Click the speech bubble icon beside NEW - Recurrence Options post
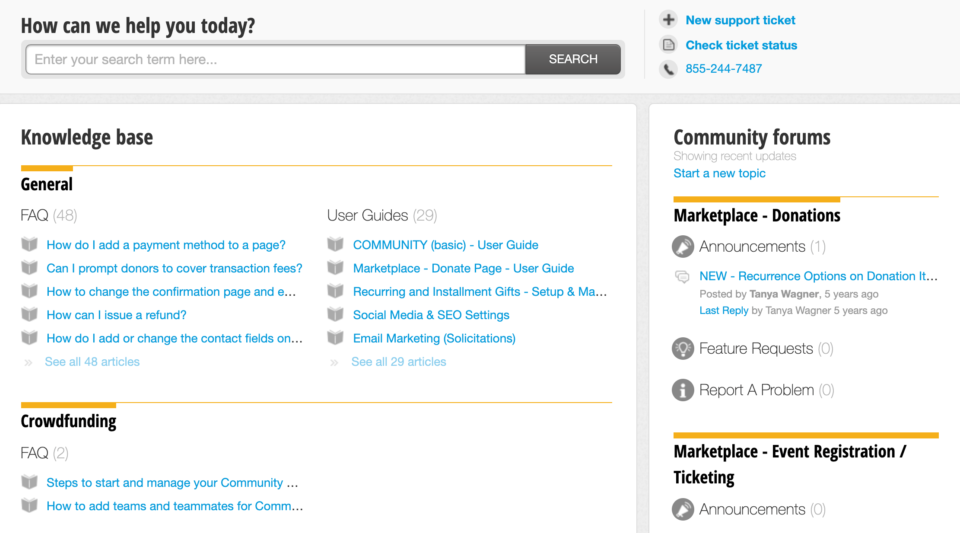The width and height of the screenshot is (960, 533). tap(682, 277)
